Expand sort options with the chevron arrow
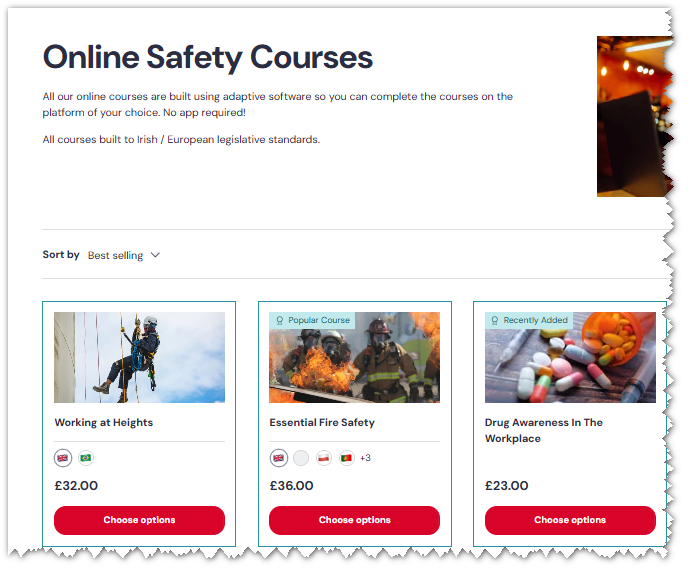 (x=155, y=255)
